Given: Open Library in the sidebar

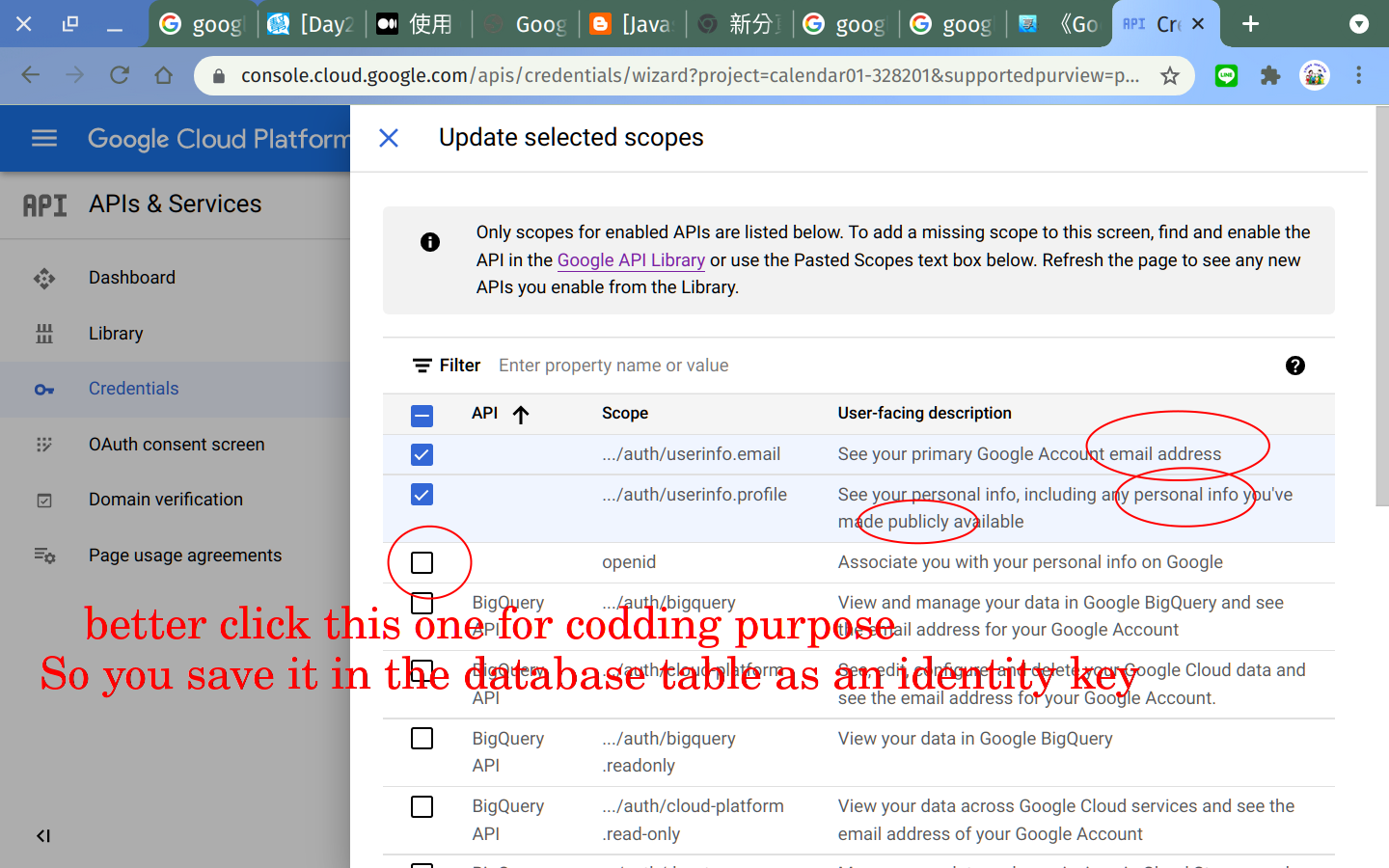Looking at the screenshot, I should pyautogui.click(x=175, y=334).
